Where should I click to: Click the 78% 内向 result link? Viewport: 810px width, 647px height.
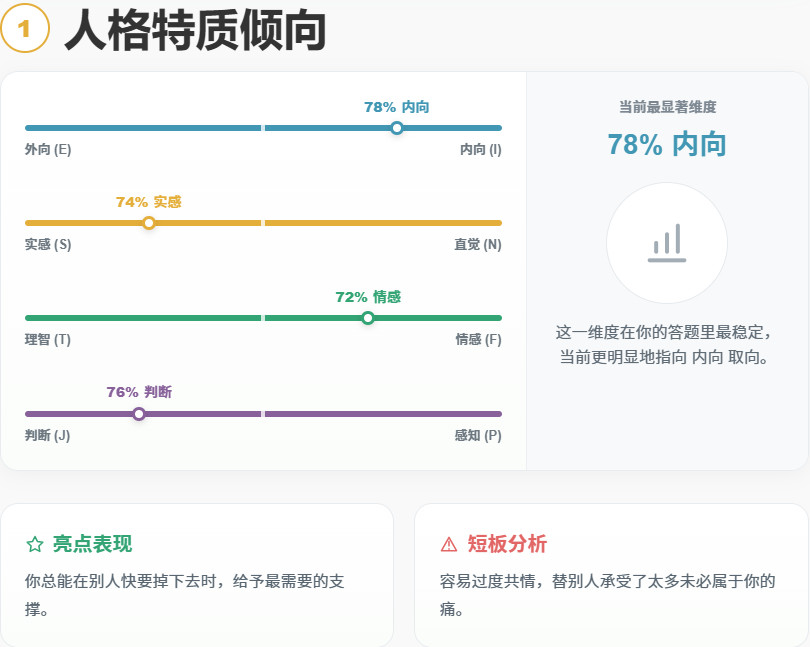tap(667, 144)
